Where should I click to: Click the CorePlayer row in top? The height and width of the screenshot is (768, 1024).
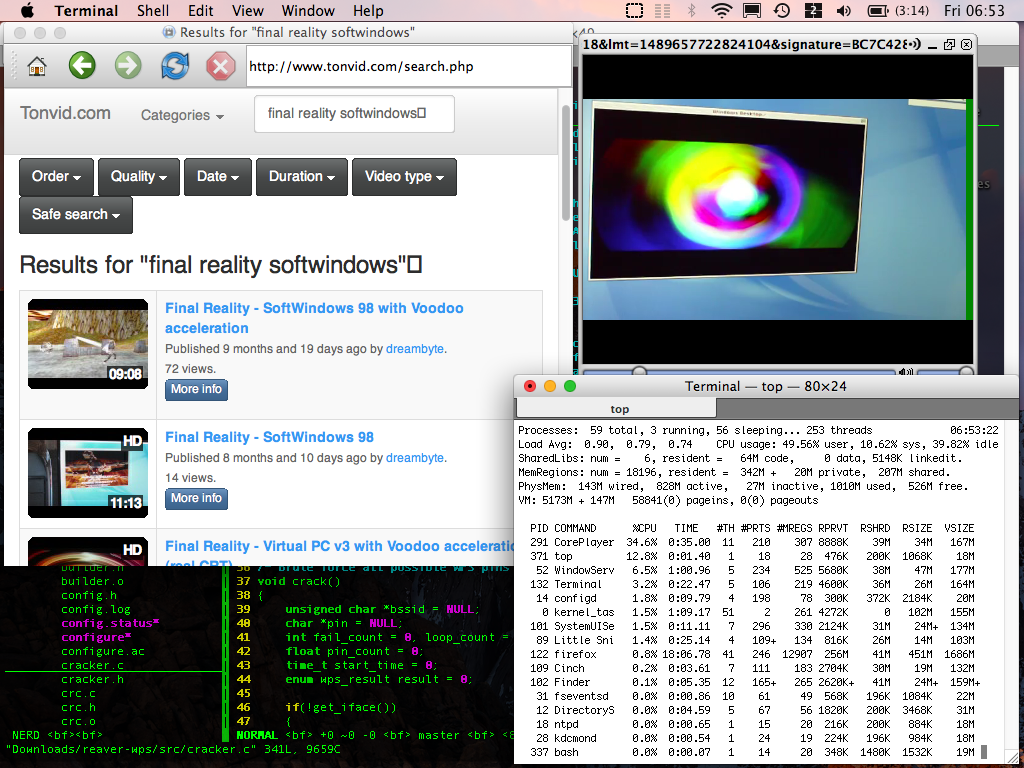tap(752, 542)
